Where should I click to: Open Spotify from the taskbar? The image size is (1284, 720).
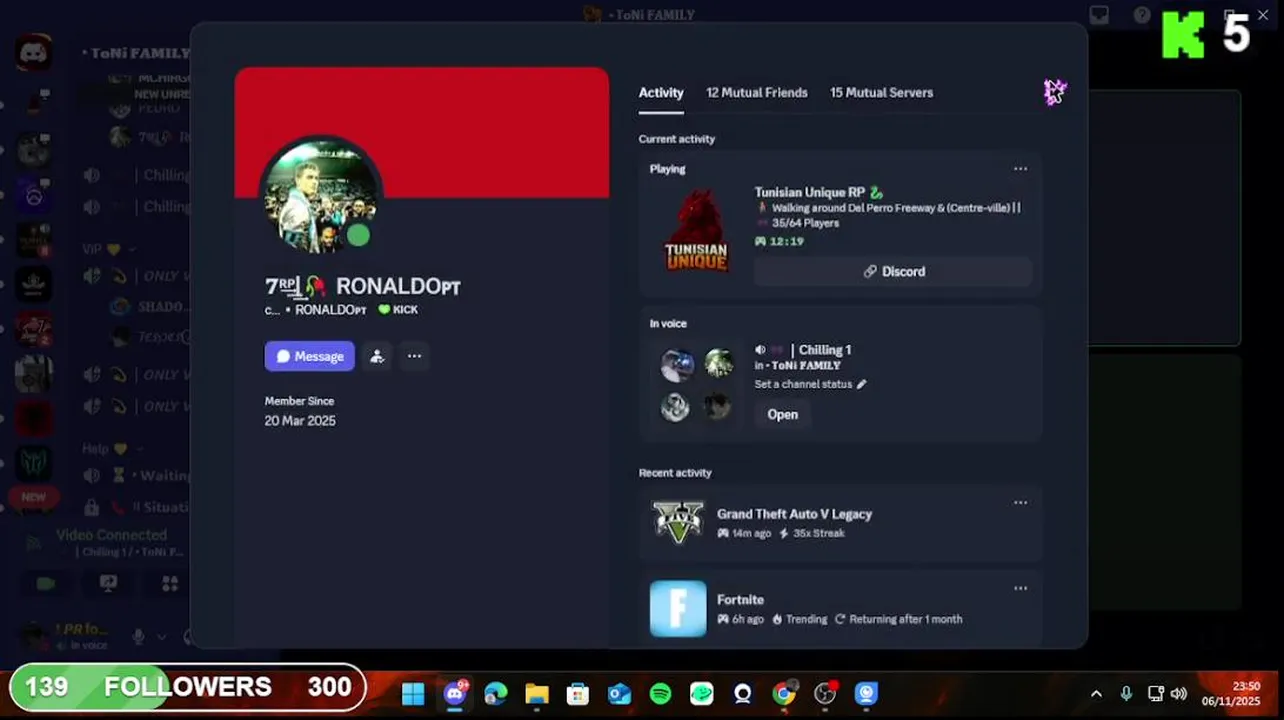[660, 693]
